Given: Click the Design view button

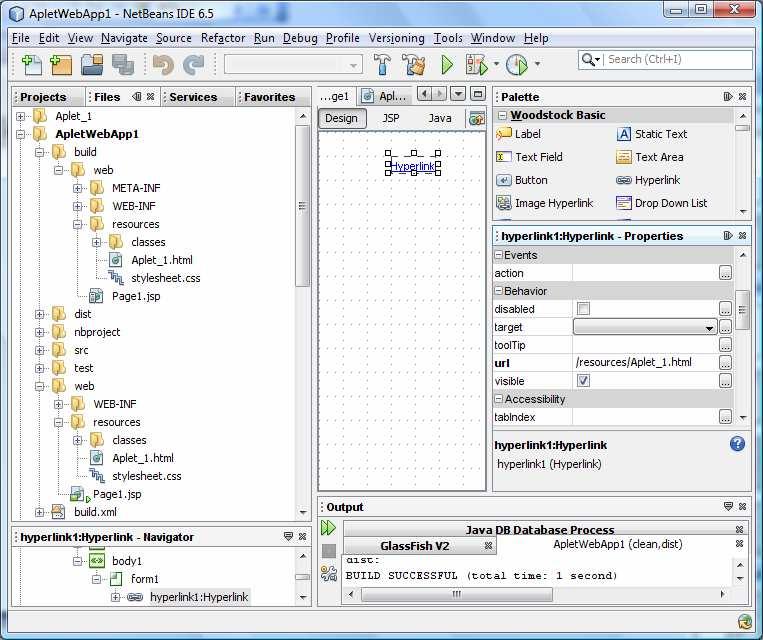Looking at the screenshot, I should point(342,118).
